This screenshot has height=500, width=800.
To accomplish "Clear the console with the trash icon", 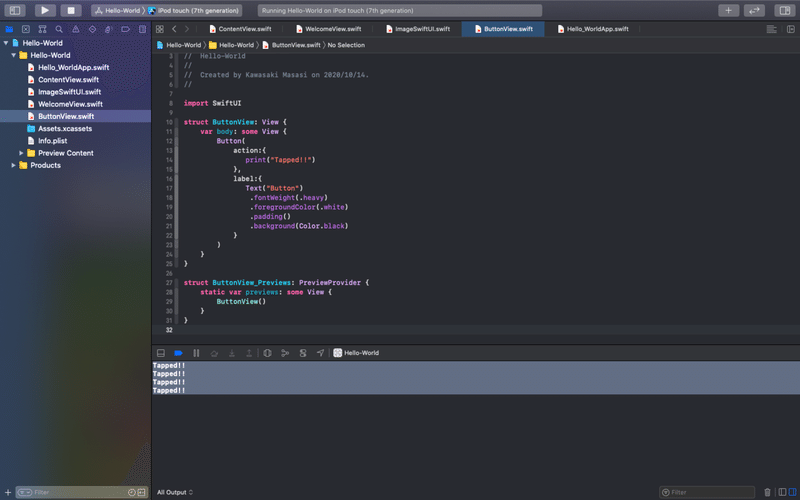I will (767, 492).
